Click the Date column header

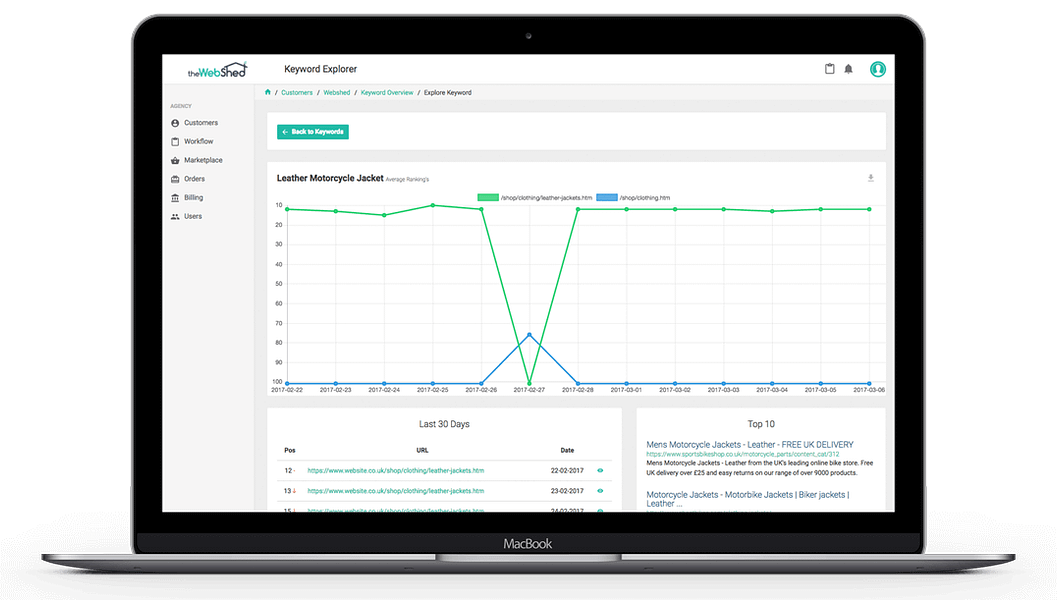(x=568, y=450)
